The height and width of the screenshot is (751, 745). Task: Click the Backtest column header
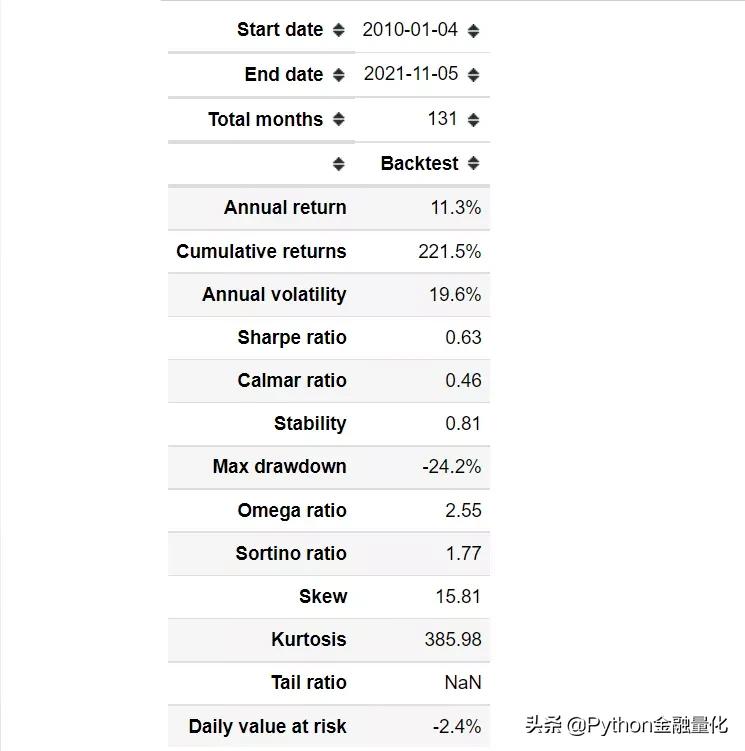pos(419,163)
